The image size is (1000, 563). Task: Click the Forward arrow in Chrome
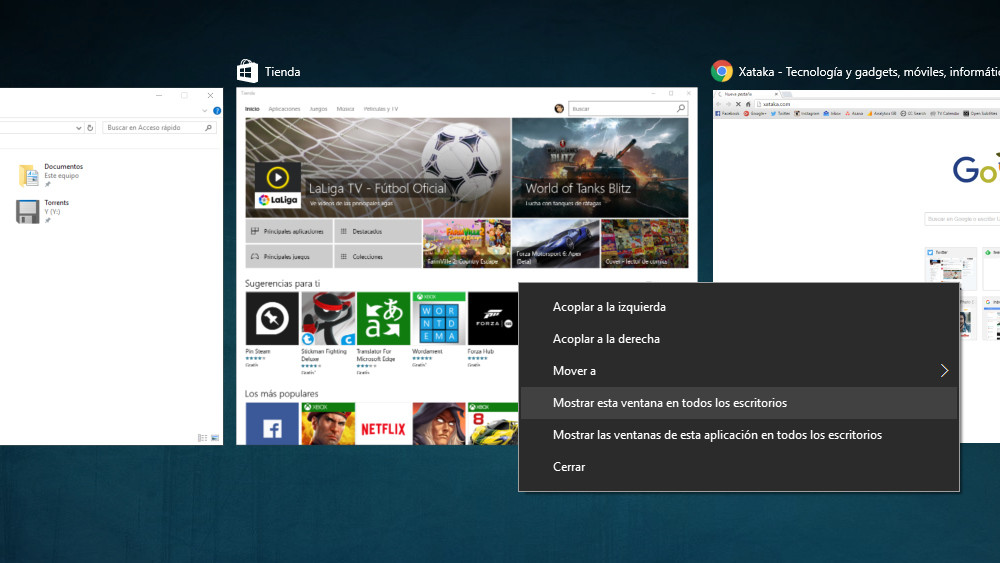click(728, 104)
